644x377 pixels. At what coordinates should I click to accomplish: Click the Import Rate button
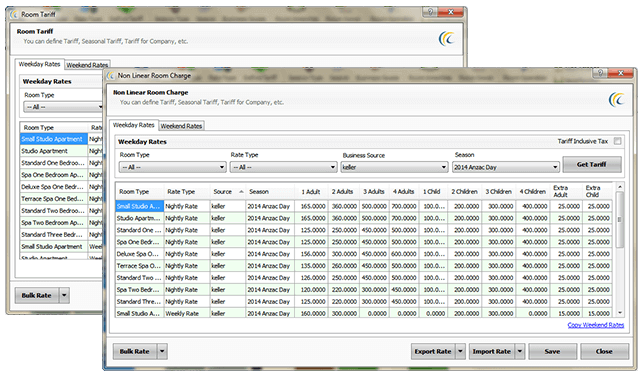pyautogui.click(x=492, y=351)
